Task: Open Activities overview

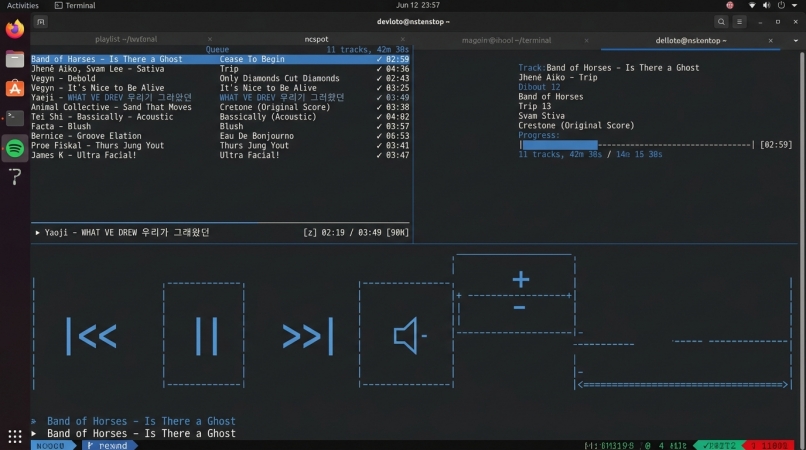Action: click(23, 5)
